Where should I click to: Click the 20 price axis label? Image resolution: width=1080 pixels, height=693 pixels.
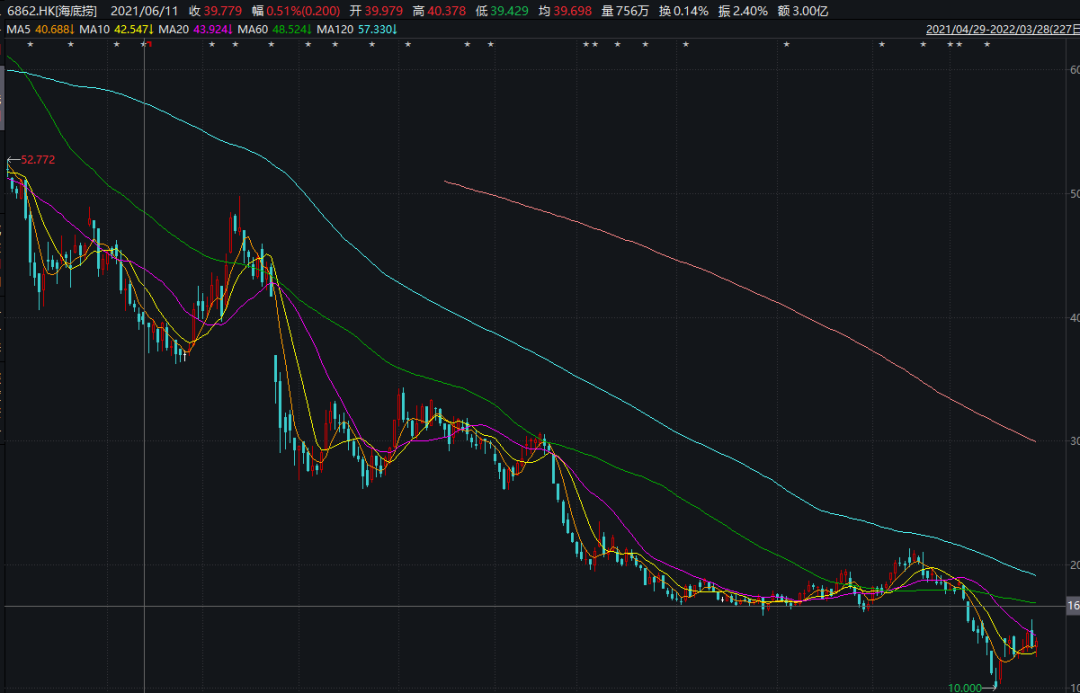click(1074, 565)
